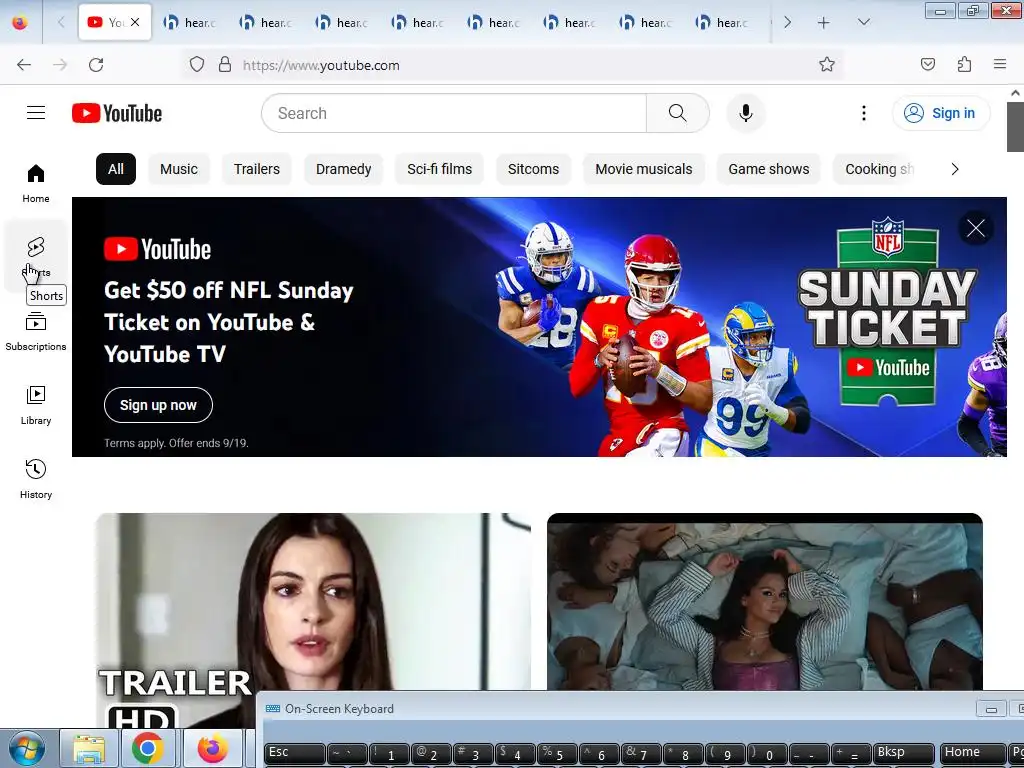The height and width of the screenshot is (768, 1024).
Task: Switch to the last visible hear.c tab
Action: [722, 23]
